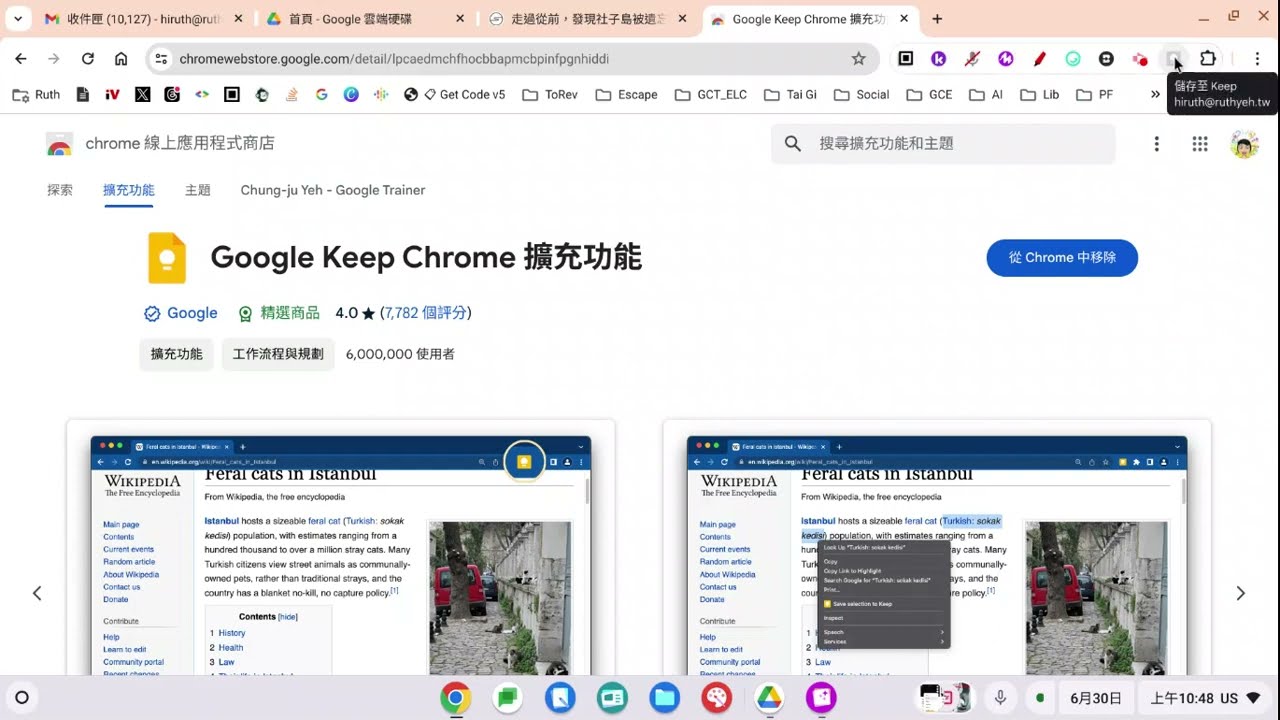Open the Google G bookmark

pos(321,95)
